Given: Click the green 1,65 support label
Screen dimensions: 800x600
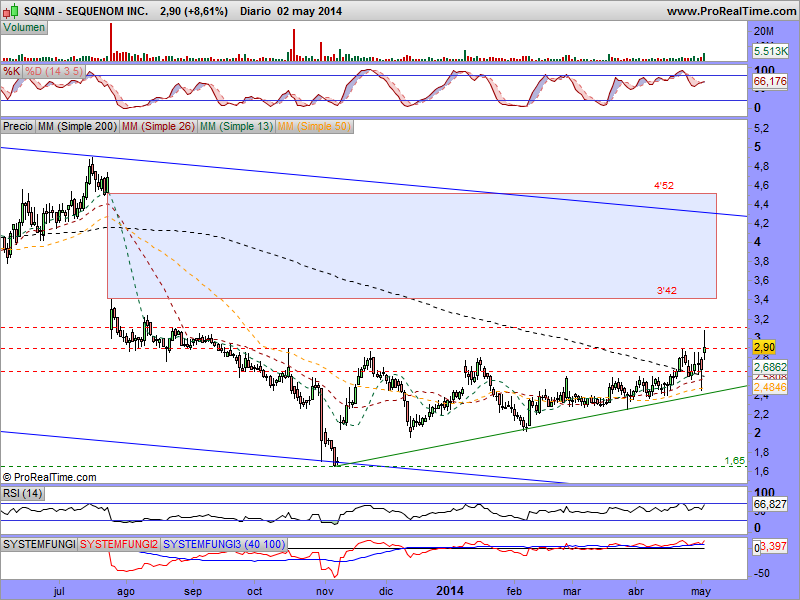Looking at the screenshot, I should tap(734, 461).
